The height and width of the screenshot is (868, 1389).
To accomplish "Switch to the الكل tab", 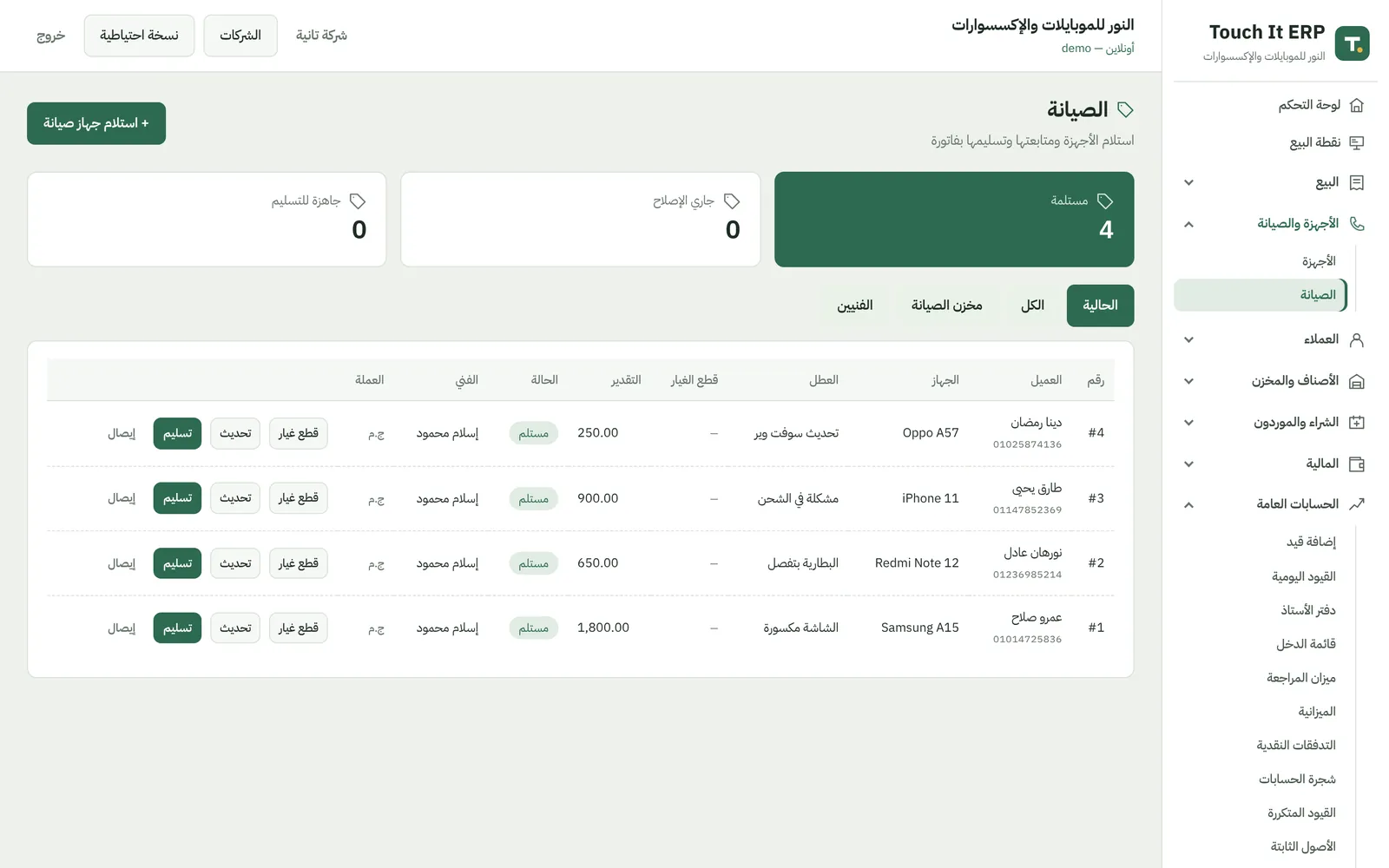I will [x=1032, y=306].
